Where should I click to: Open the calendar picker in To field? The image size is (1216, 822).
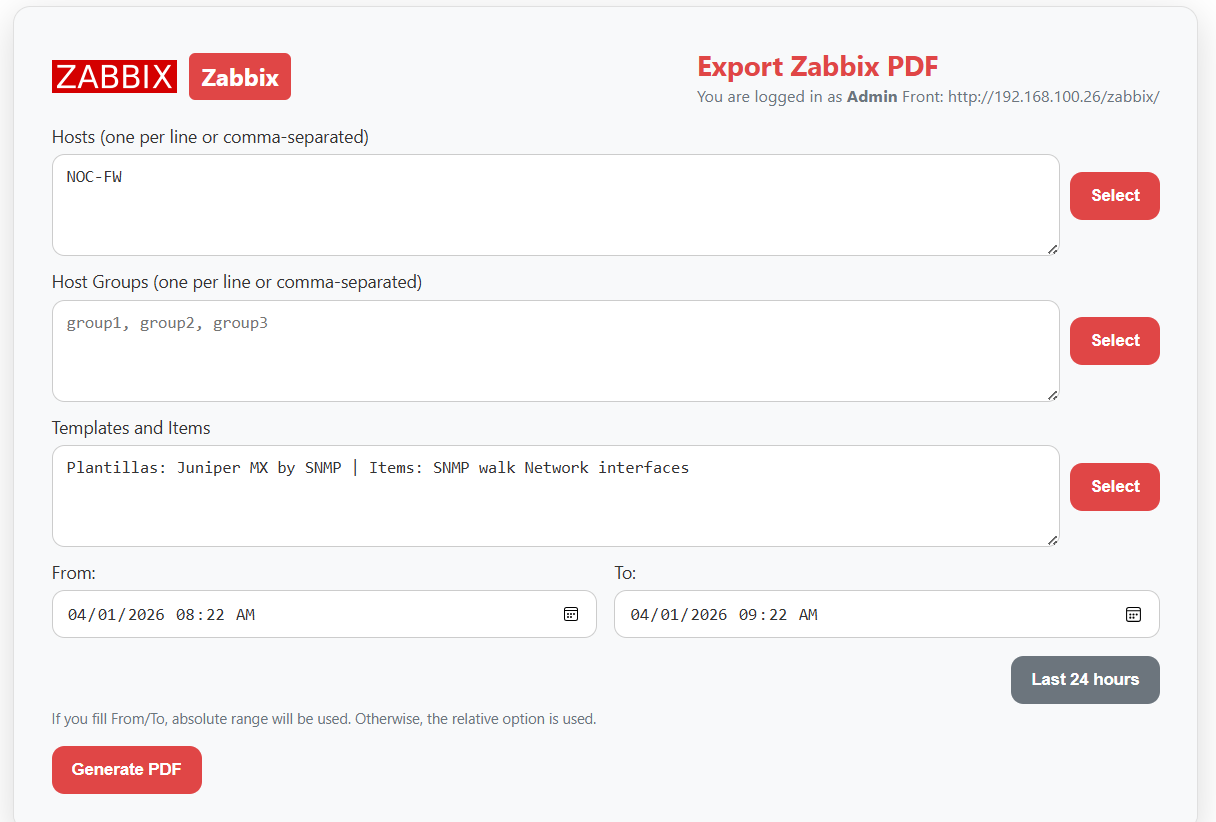point(1133,614)
